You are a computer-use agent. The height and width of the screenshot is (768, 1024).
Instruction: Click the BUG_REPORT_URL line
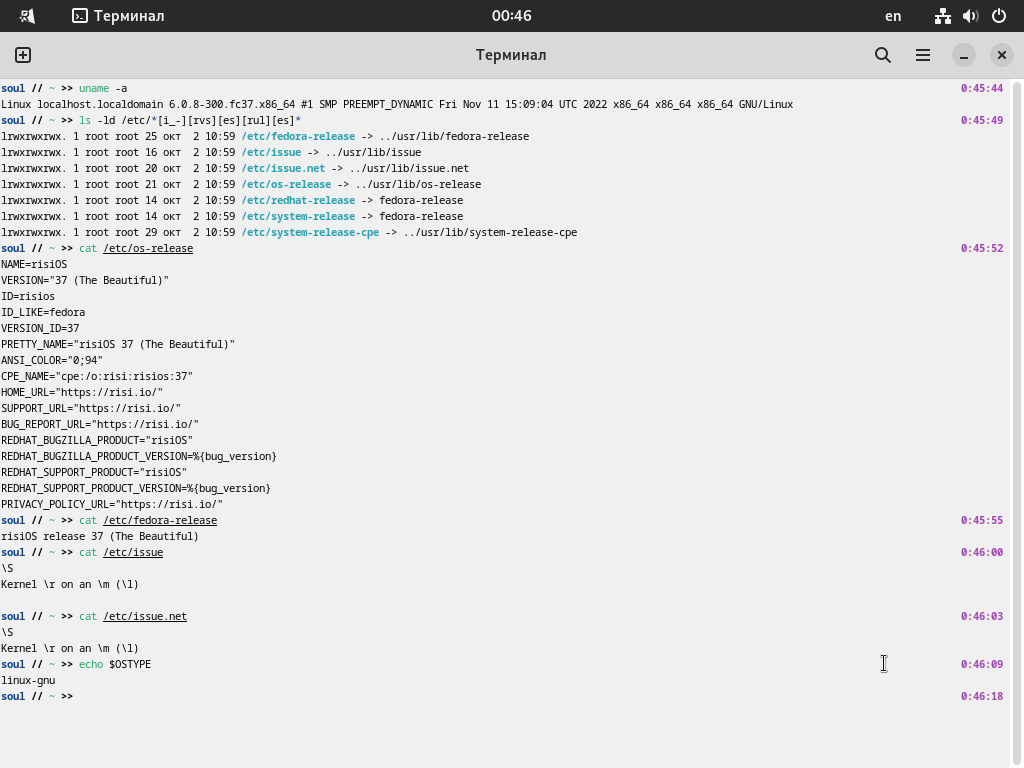click(100, 424)
